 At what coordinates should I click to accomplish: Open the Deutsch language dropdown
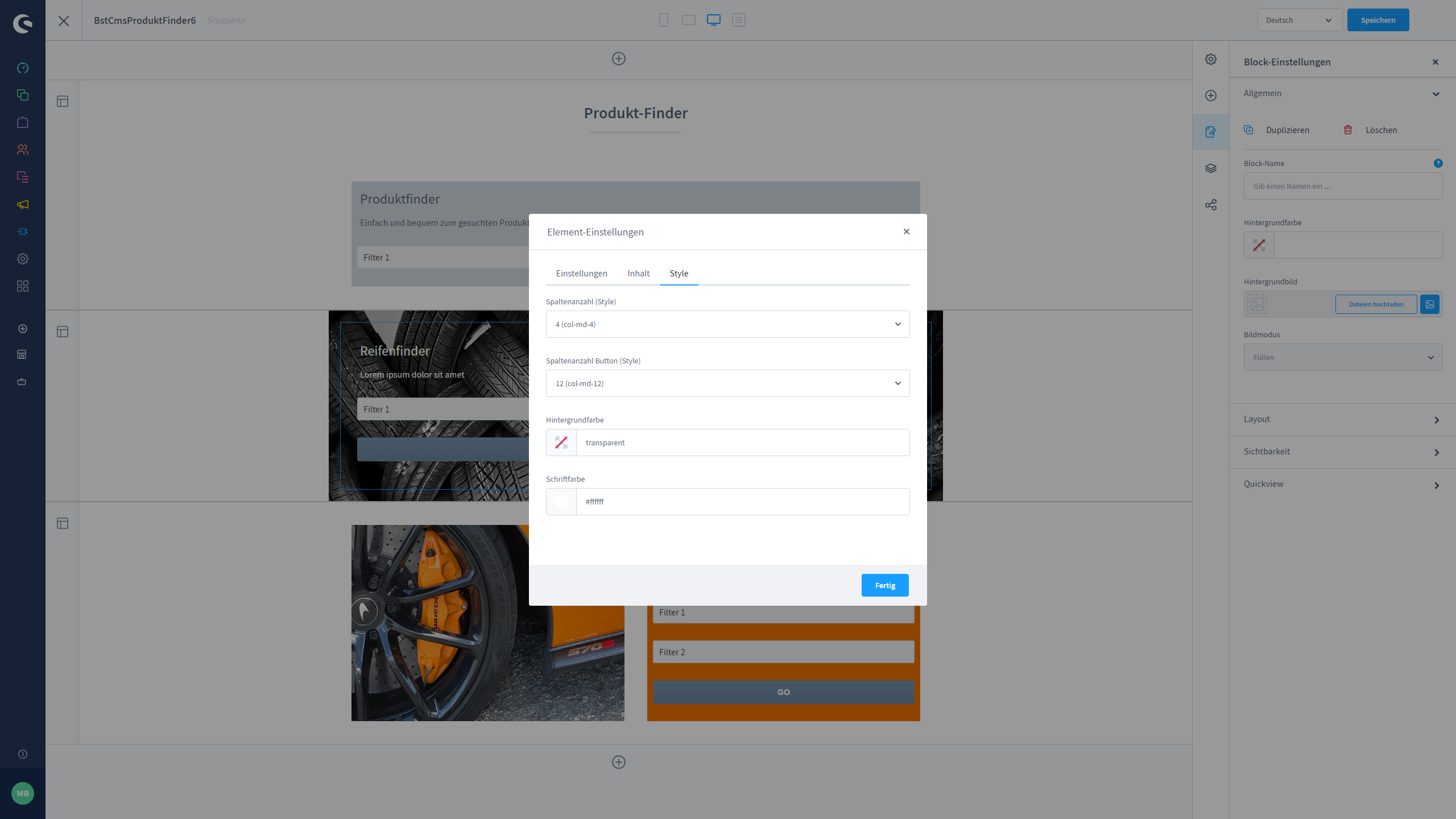(1300, 20)
